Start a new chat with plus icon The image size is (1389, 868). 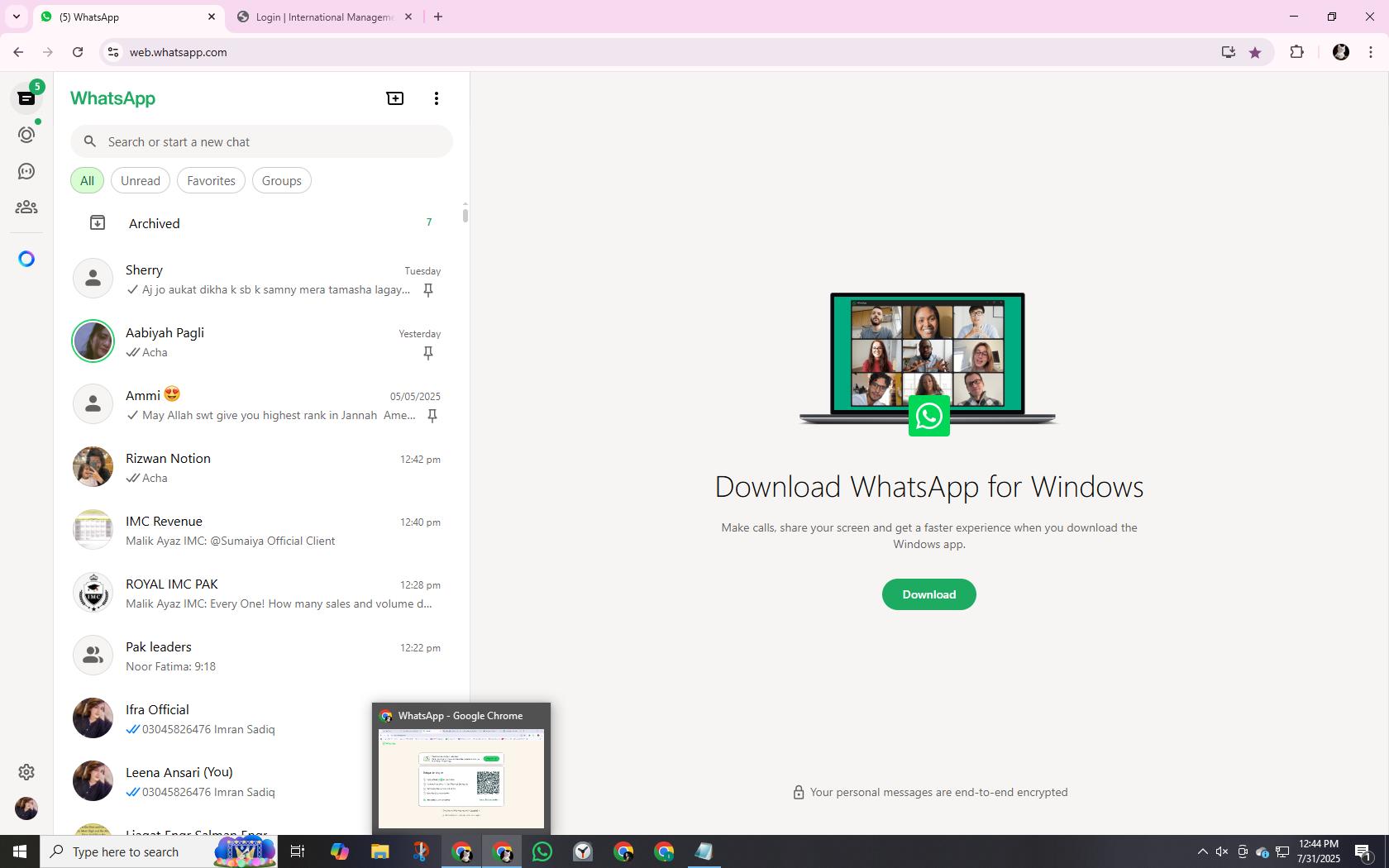click(395, 98)
